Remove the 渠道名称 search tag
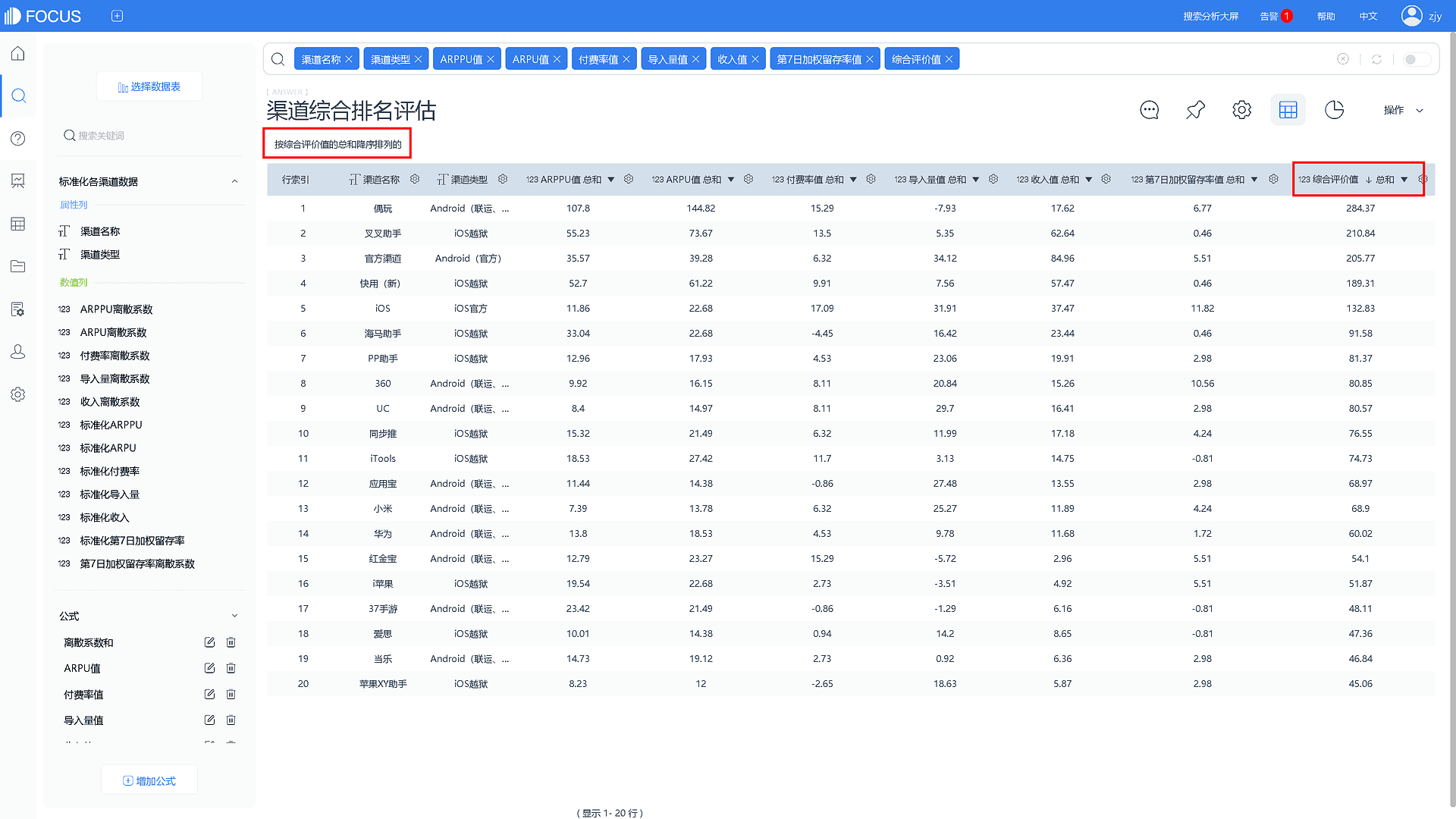 tap(349, 59)
